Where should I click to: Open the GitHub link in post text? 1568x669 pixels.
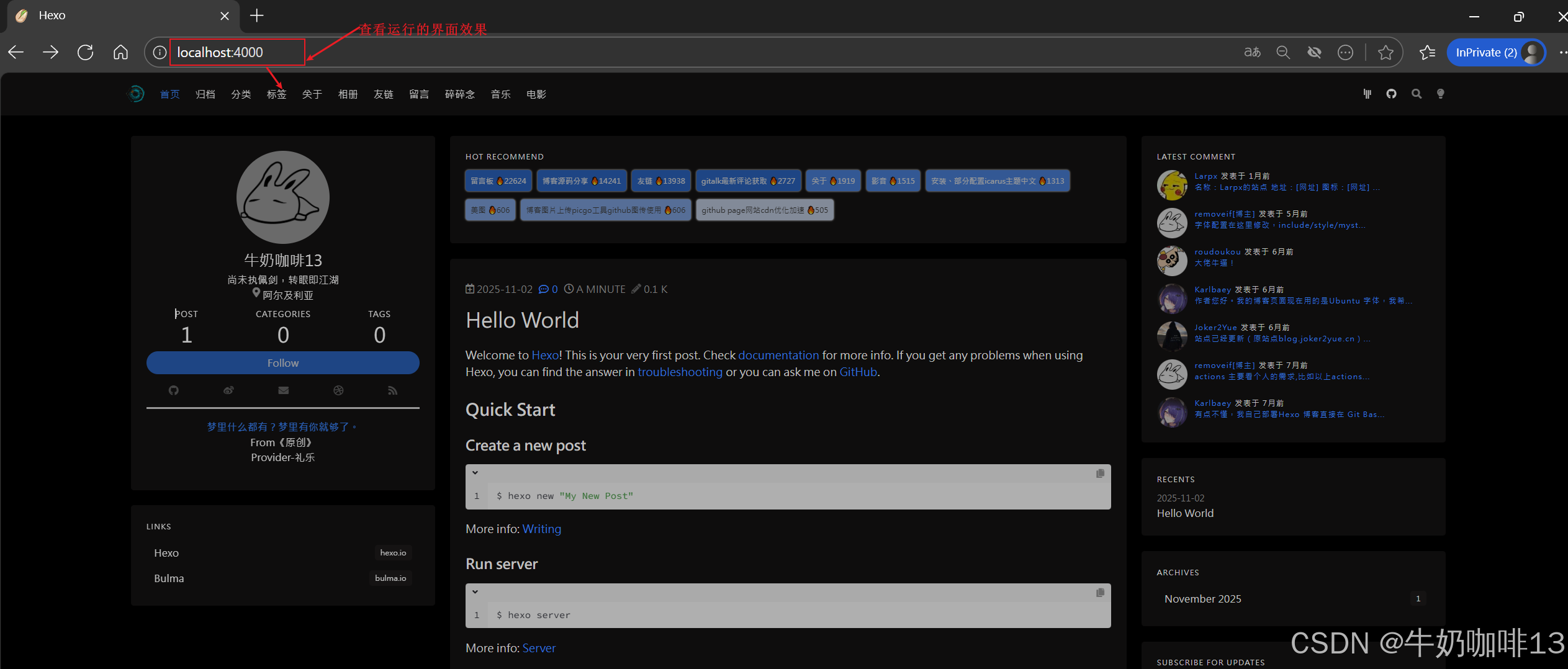[x=858, y=372]
